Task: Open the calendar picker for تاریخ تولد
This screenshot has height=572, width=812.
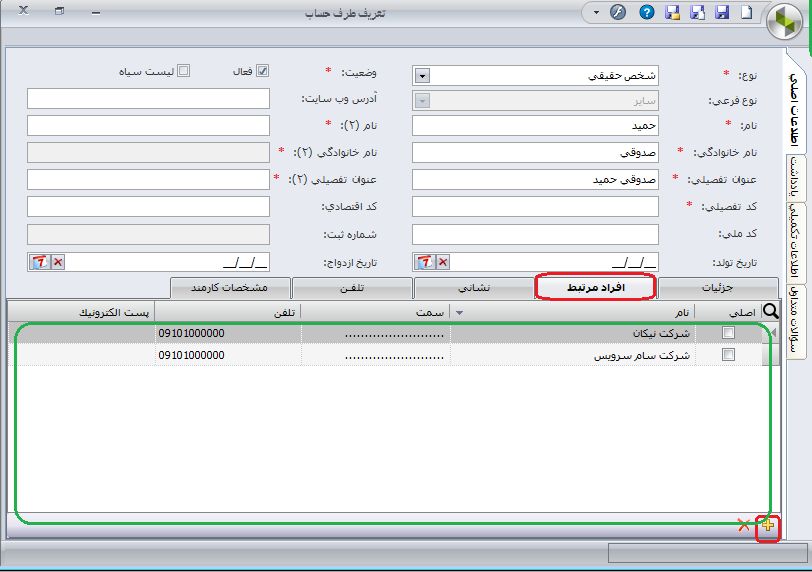Action: (x=426, y=262)
